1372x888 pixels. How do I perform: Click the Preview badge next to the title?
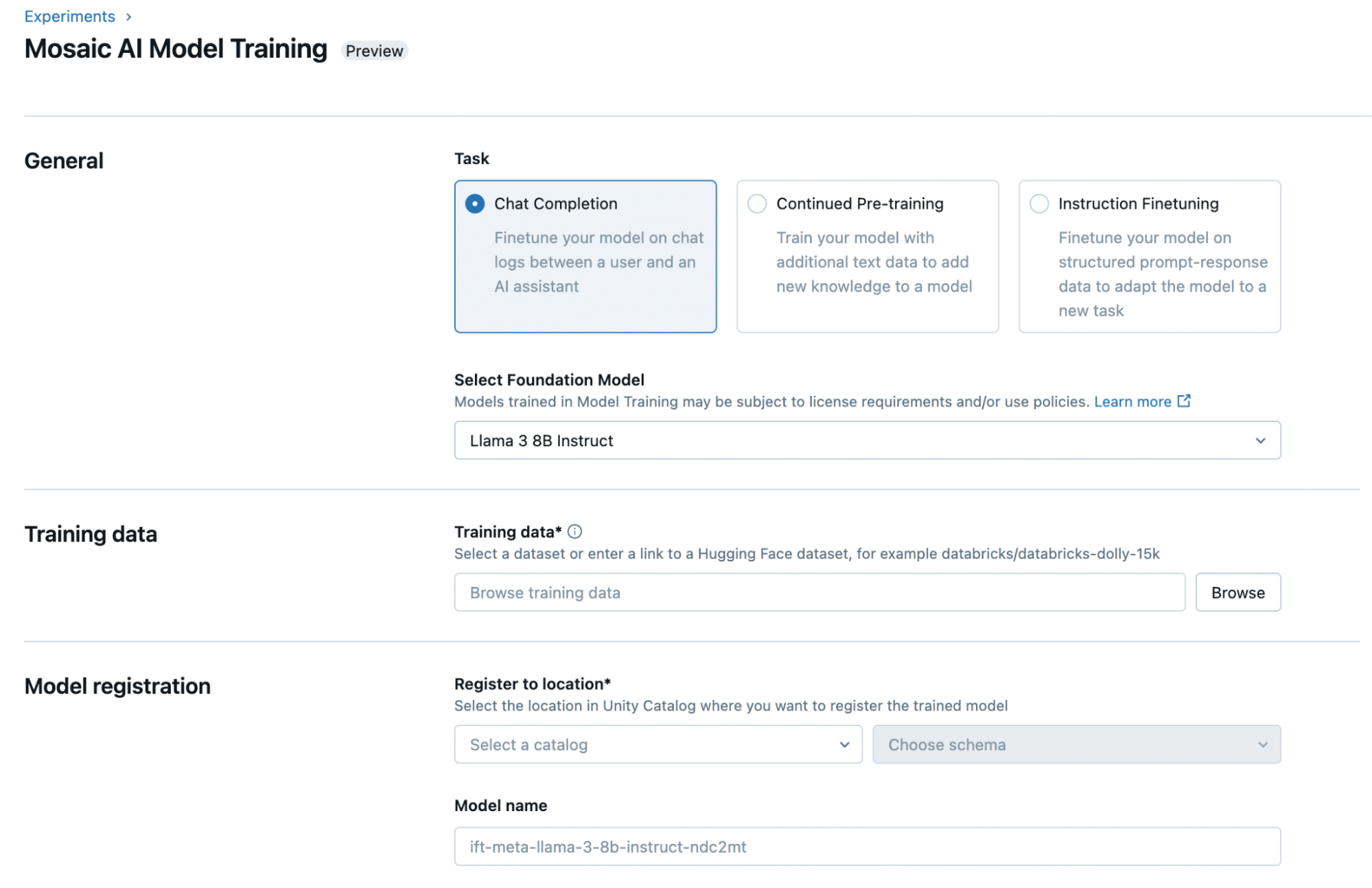pos(374,50)
